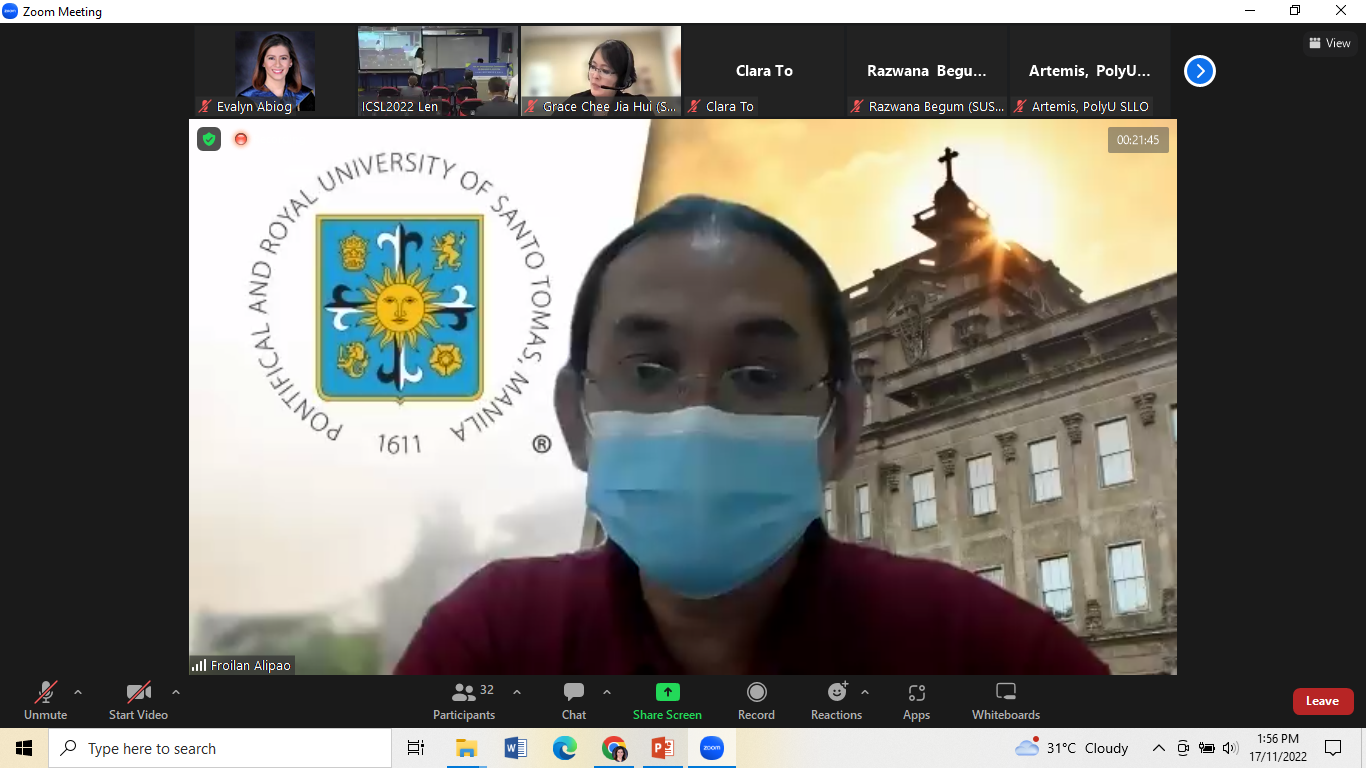
Task: Open Microsoft Edge from the taskbar
Action: (565, 748)
